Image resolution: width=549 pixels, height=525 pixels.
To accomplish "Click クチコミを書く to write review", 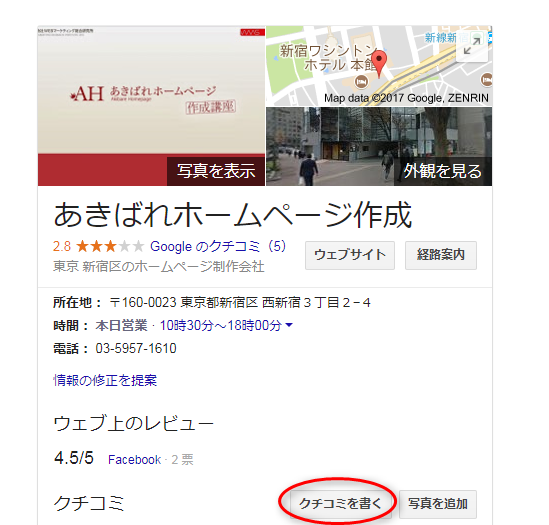I will click(340, 504).
